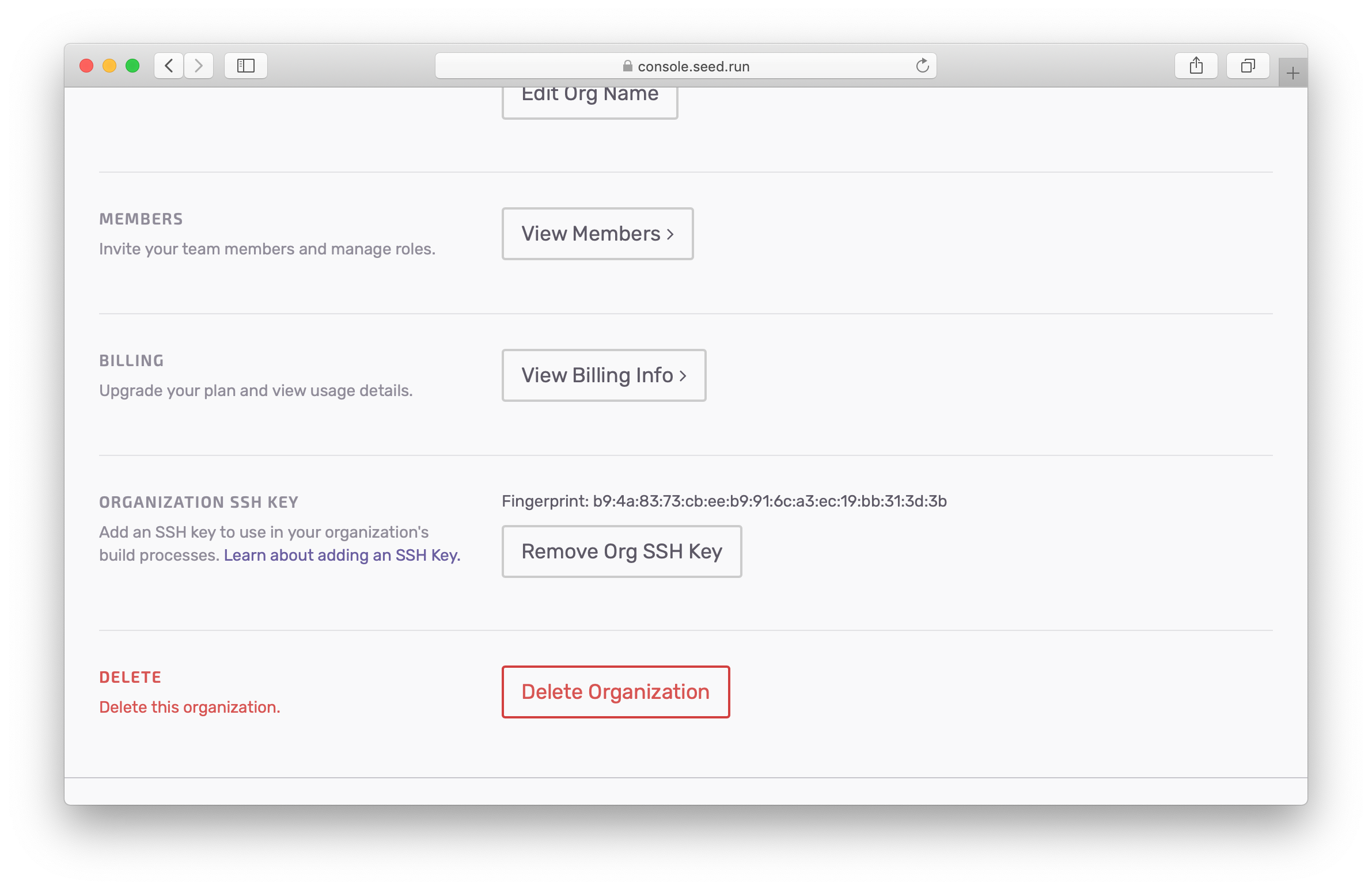
Task: Click the View Members button
Action: coord(597,234)
